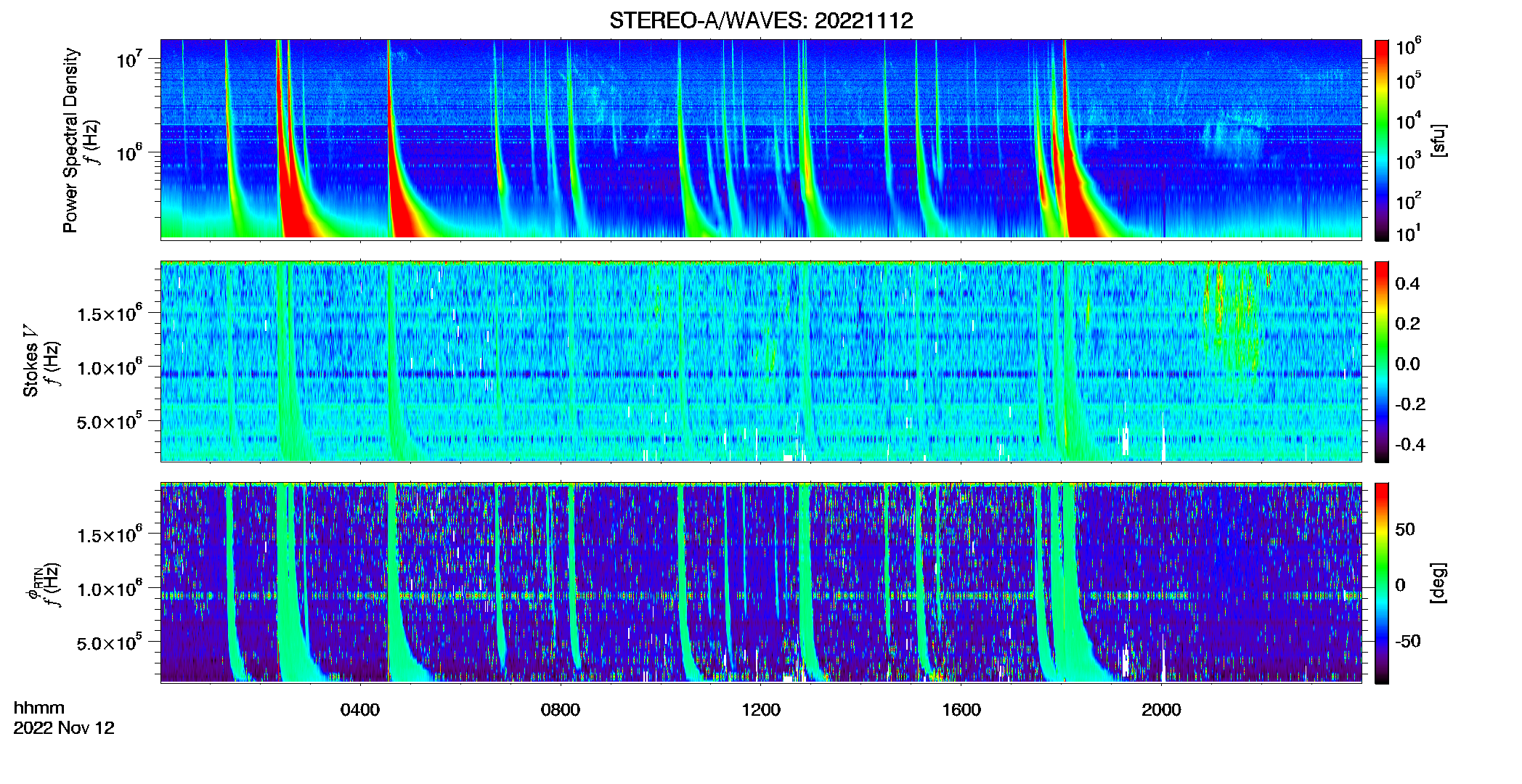
Task: Click the -50 value on degree colorbar
Action: [x=1407, y=641]
